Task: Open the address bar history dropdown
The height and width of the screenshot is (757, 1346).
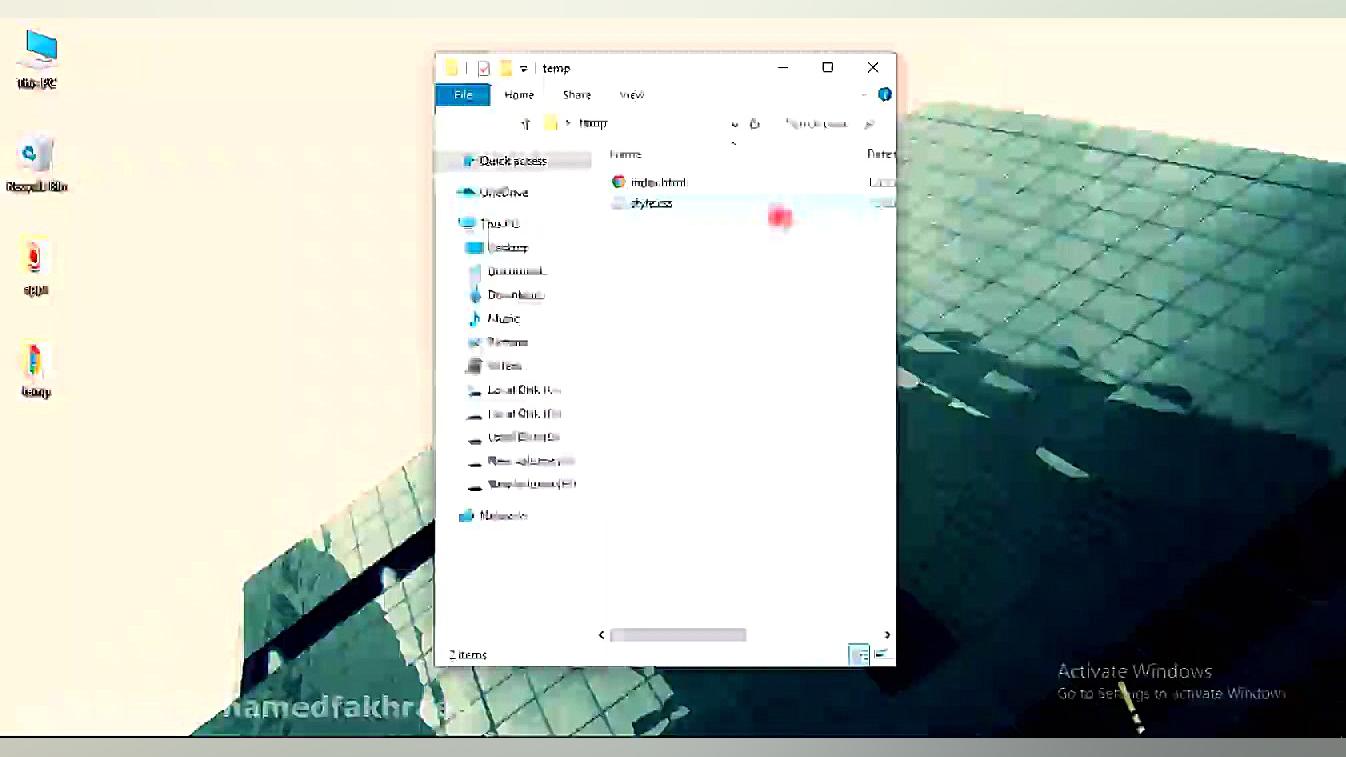Action: pyautogui.click(x=735, y=124)
